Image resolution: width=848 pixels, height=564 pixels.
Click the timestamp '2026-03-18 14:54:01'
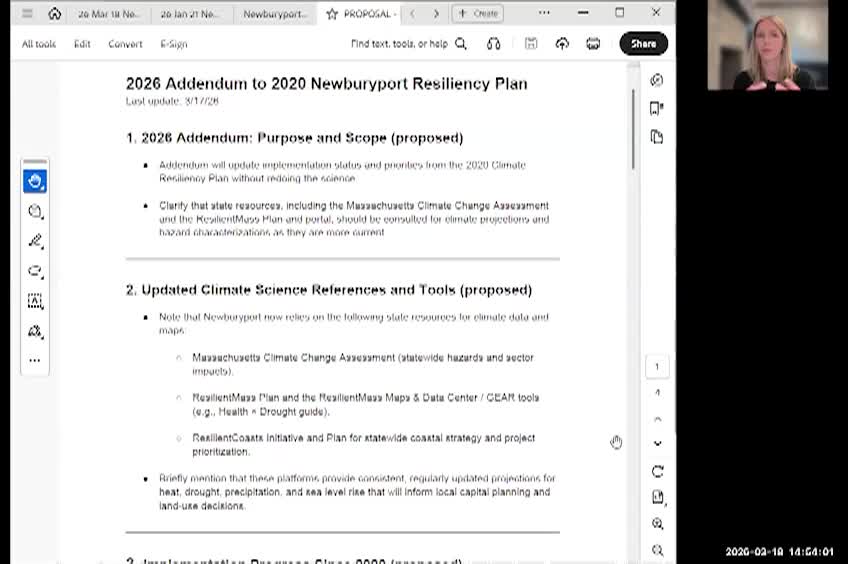[779, 552]
